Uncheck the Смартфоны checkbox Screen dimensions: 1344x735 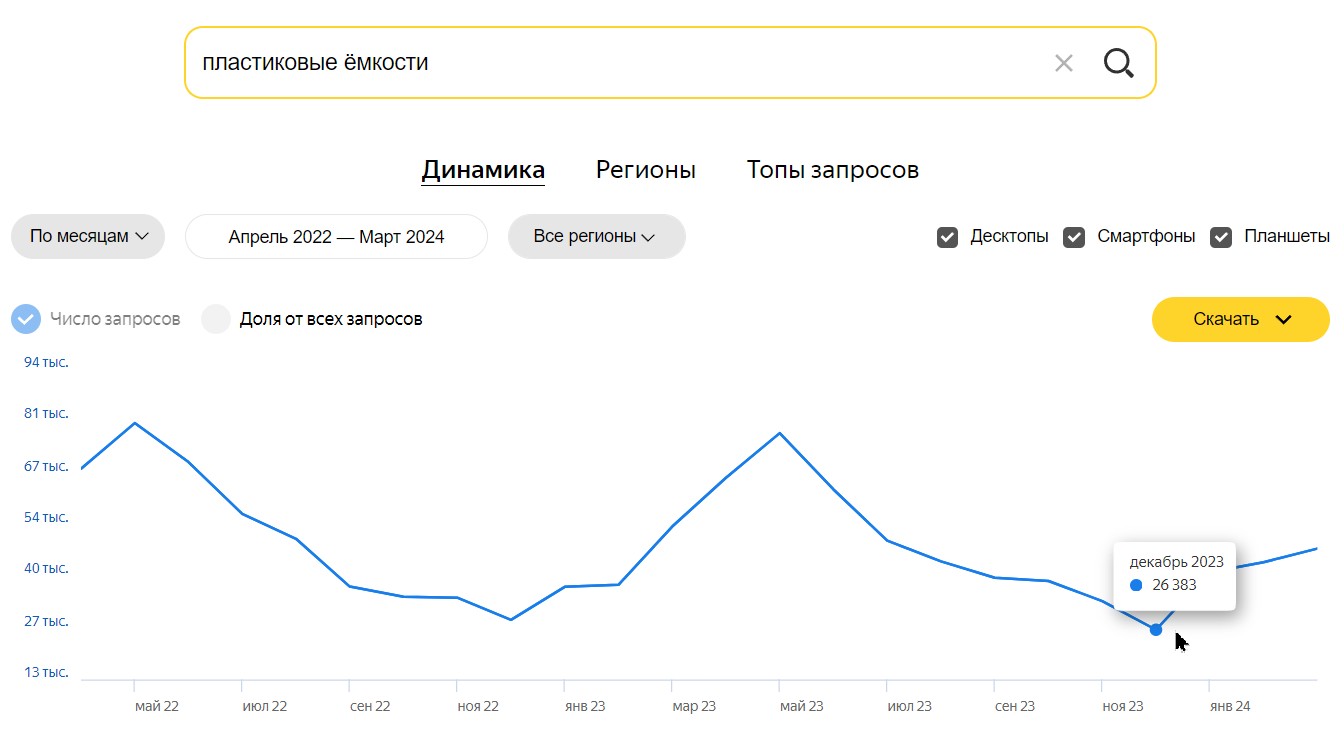[x=1074, y=237]
